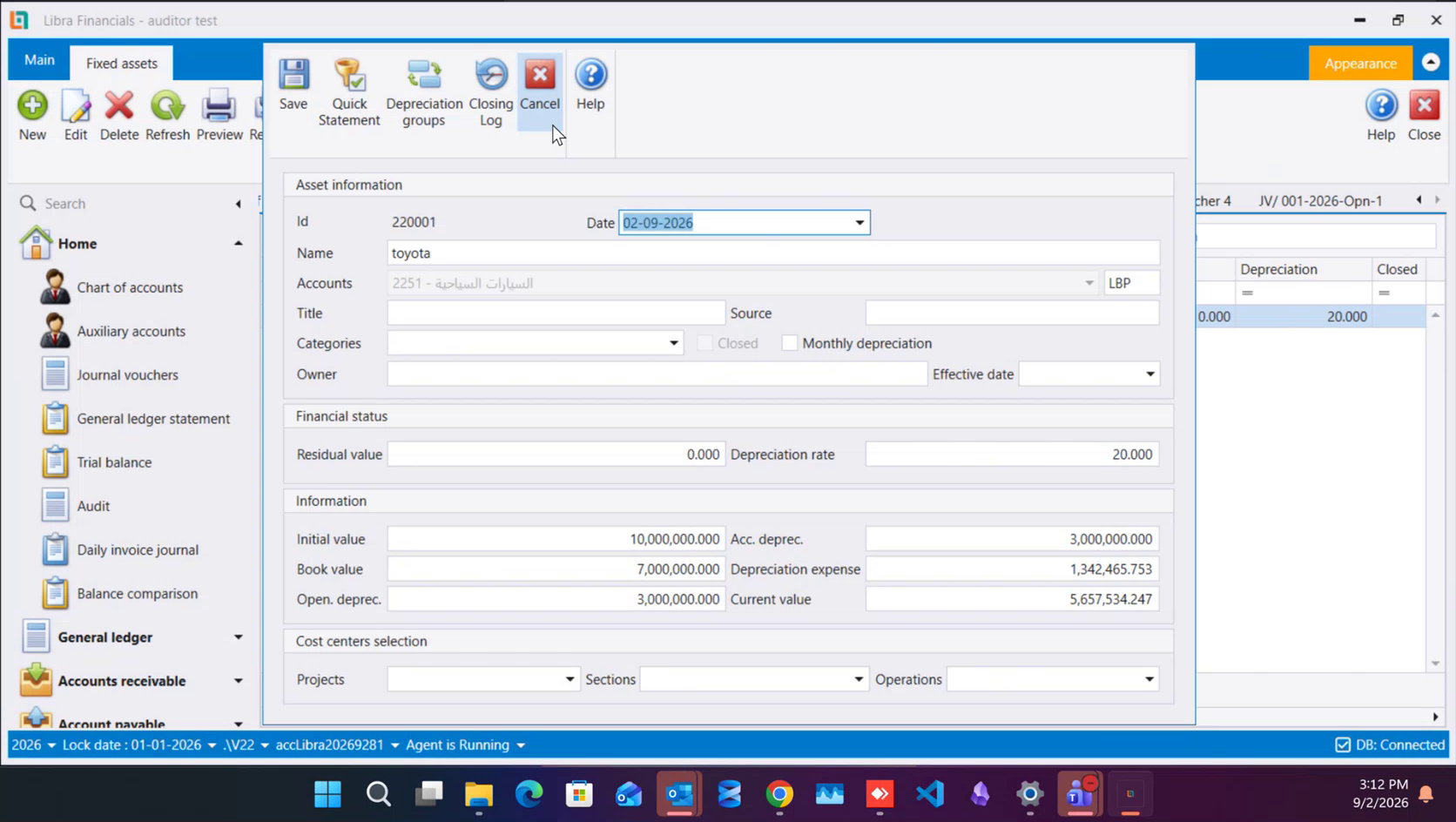Close the Fixed assets window
The width and height of the screenshot is (1456, 822).
point(1424,115)
